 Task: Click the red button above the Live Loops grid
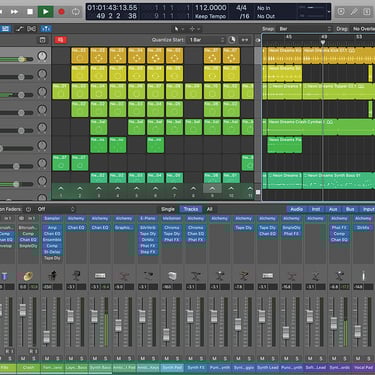pos(61,40)
